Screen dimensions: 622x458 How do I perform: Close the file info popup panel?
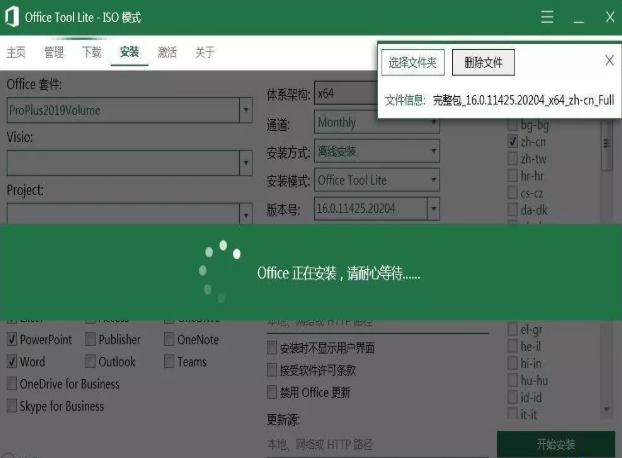tap(609, 61)
